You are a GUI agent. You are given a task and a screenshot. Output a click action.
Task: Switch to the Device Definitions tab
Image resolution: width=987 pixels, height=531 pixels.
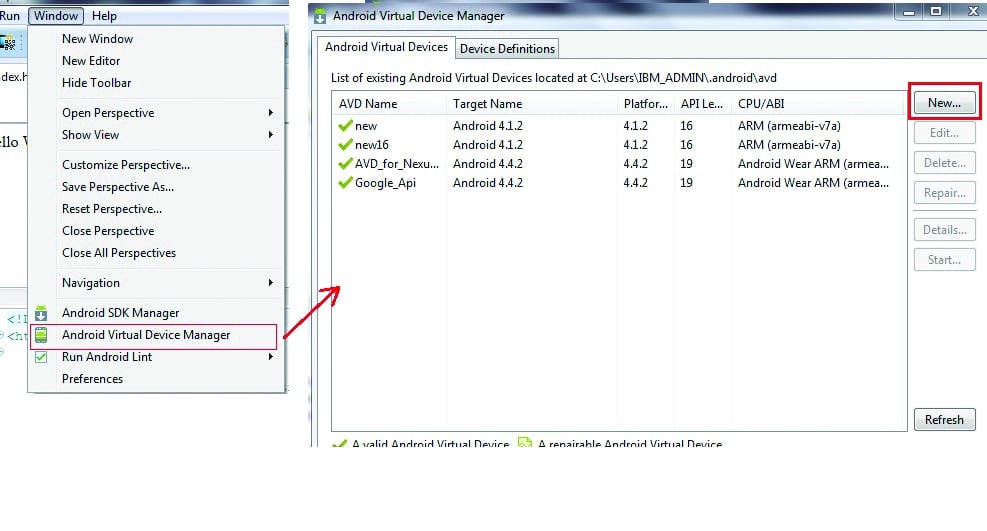507,49
